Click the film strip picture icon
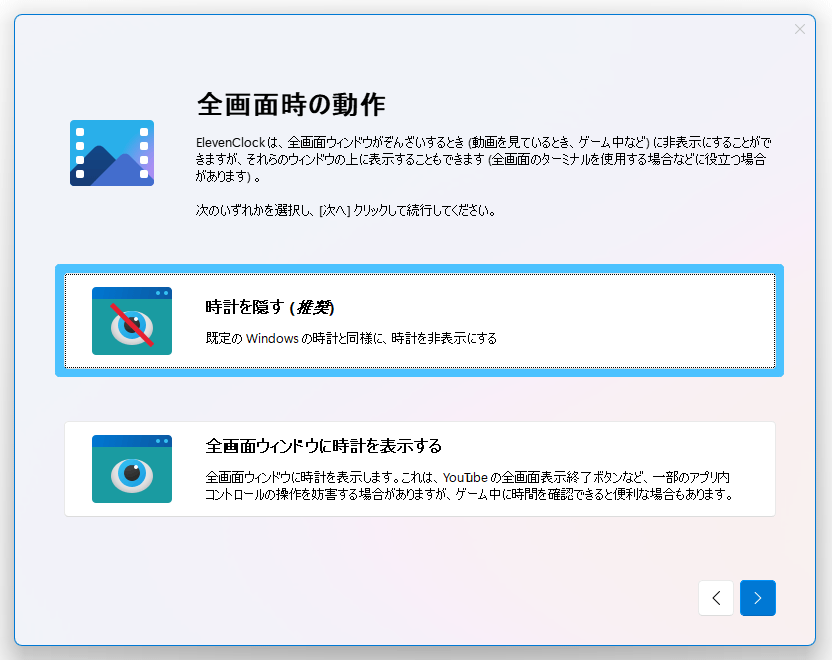The height and width of the screenshot is (660, 832). coord(112,153)
